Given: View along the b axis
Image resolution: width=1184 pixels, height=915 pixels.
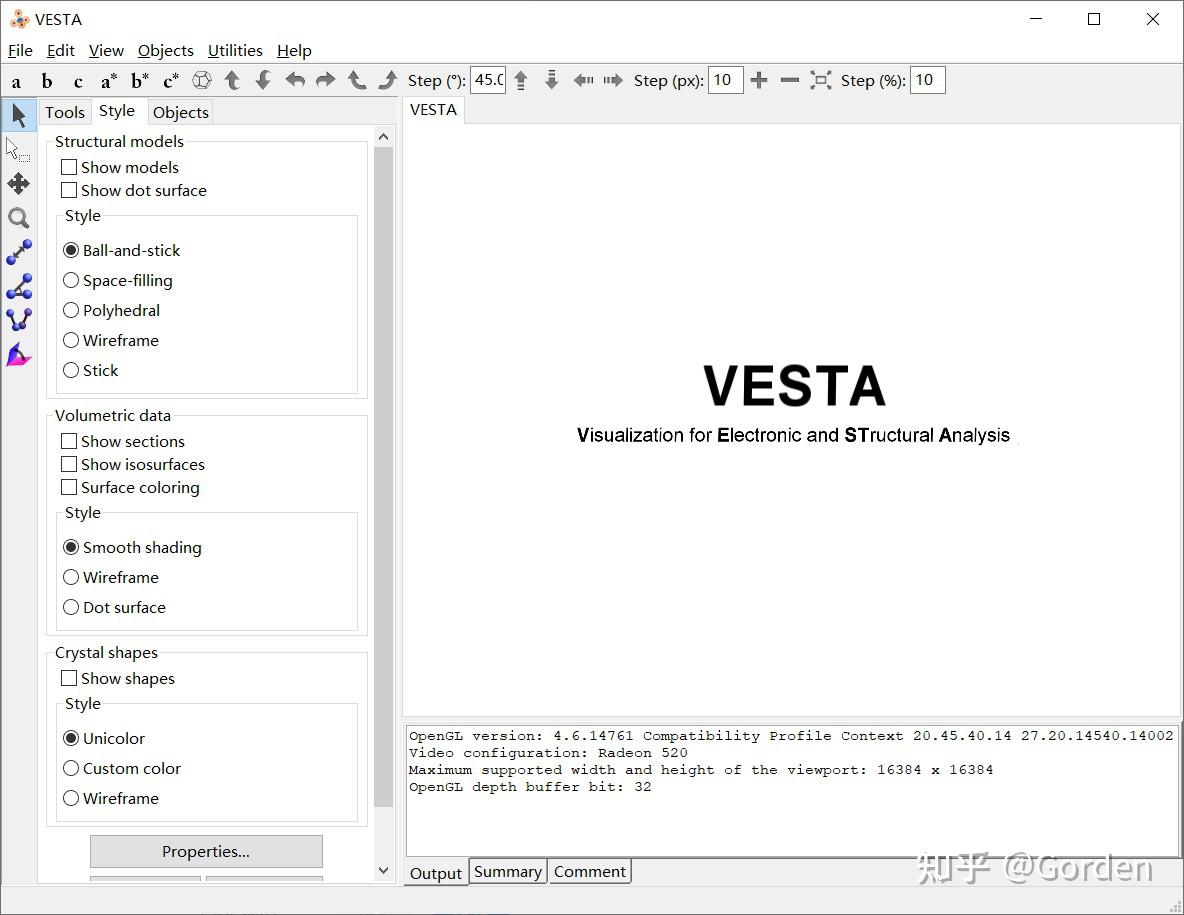Looking at the screenshot, I should point(47,81).
